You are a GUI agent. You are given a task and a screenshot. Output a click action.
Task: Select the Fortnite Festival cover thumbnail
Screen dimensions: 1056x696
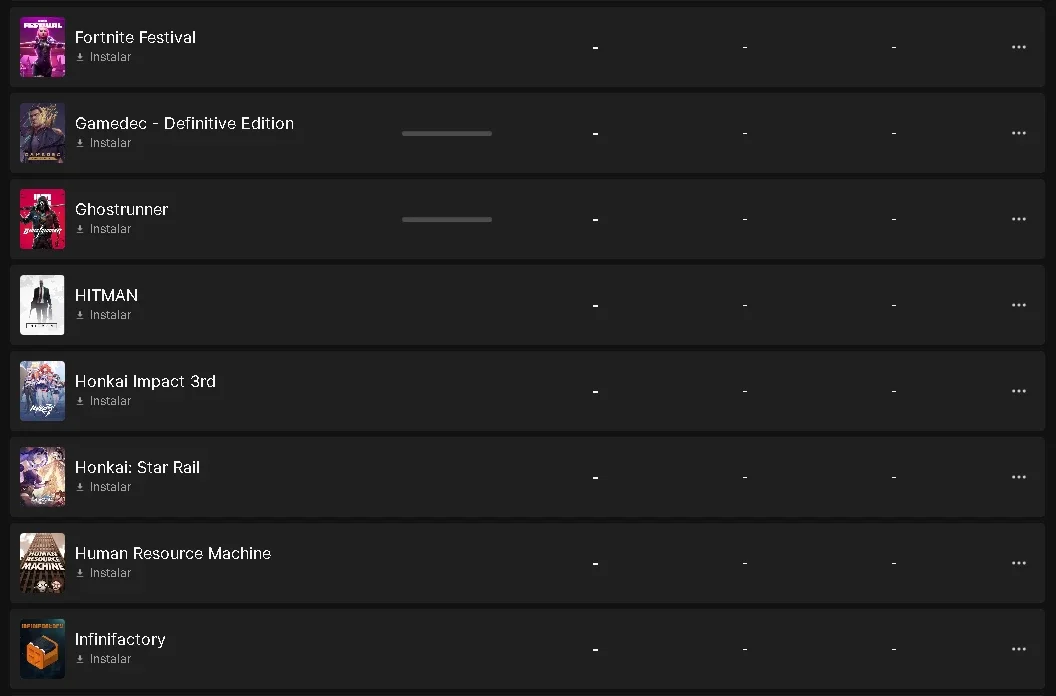tap(42, 47)
